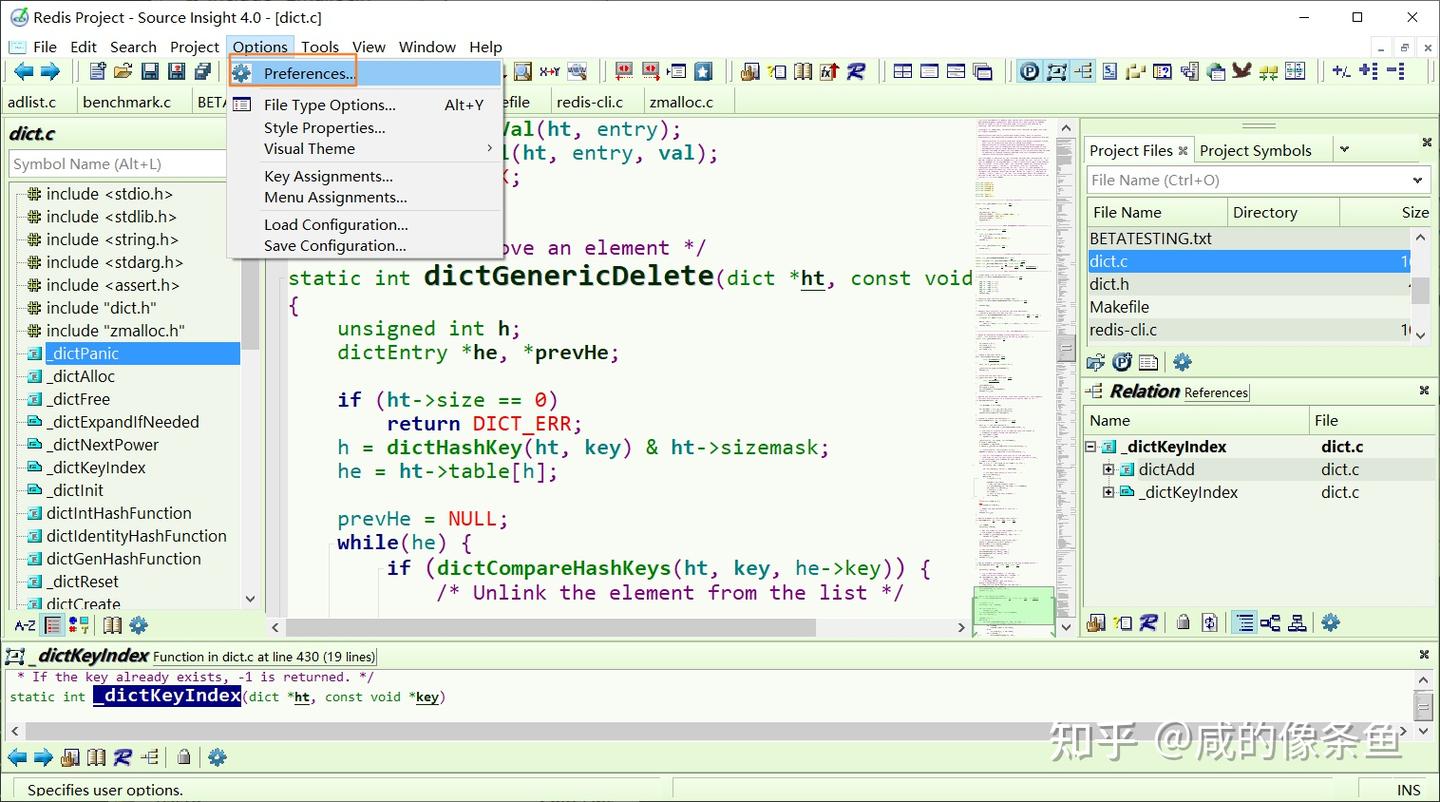The height and width of the screenshot is (802, 1440).
Task: Click the lock icon in Context window toolbar
Action: pyautogui.click(x=184, y=757)
